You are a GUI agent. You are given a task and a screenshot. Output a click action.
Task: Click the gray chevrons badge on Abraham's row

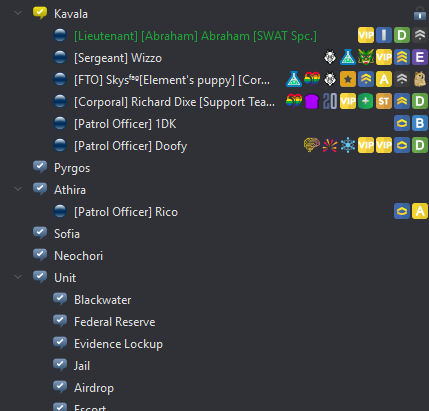[420, 35]
